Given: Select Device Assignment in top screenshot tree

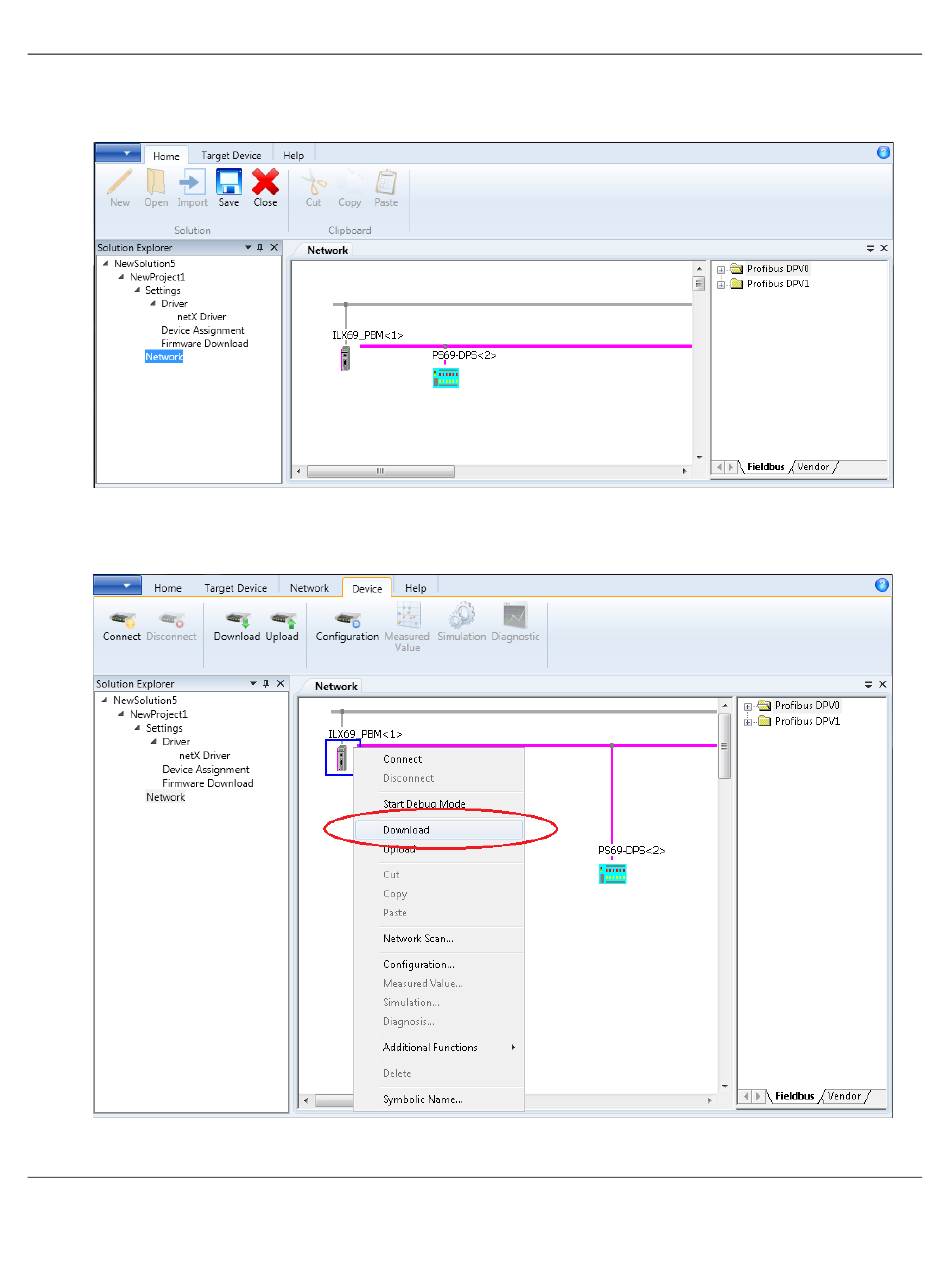Looking at the screenshot, I should click(203, 330).
